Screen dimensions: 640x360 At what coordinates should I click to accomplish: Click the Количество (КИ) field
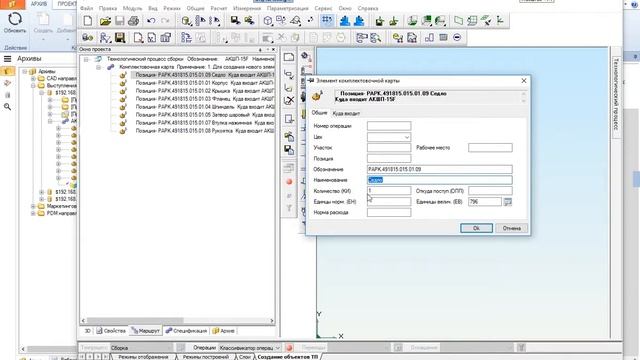[389, 191]
